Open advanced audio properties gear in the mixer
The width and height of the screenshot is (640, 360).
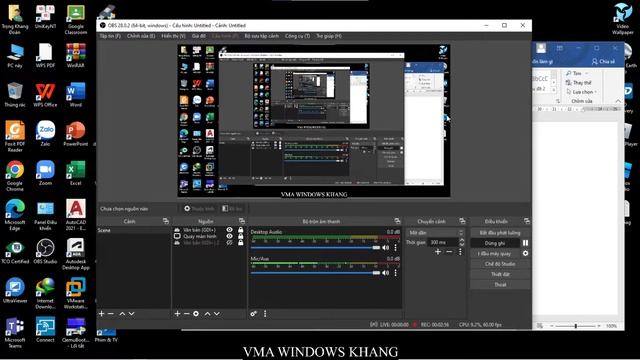(253, 313)
